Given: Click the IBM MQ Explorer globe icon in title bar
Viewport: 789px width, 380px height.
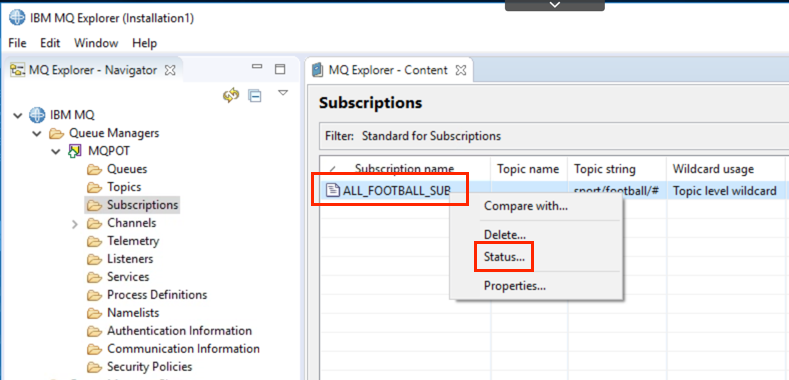Looking at the screenshot, I should (17, 19).
